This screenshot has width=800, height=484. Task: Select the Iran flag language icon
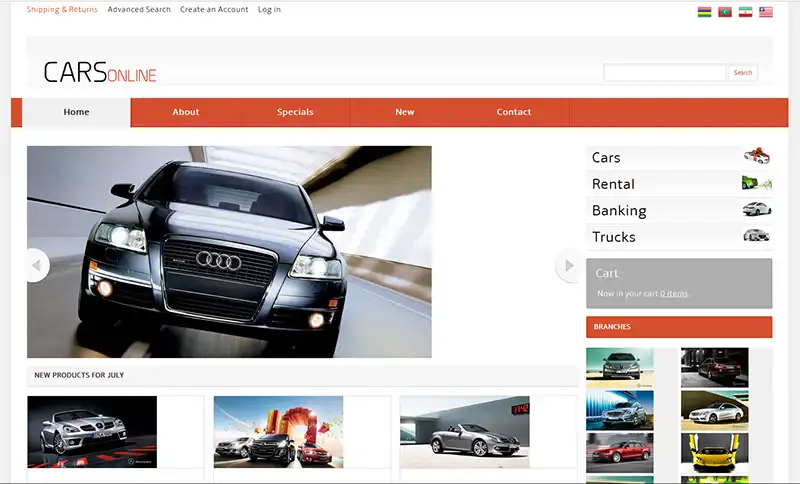pos(745,12)
